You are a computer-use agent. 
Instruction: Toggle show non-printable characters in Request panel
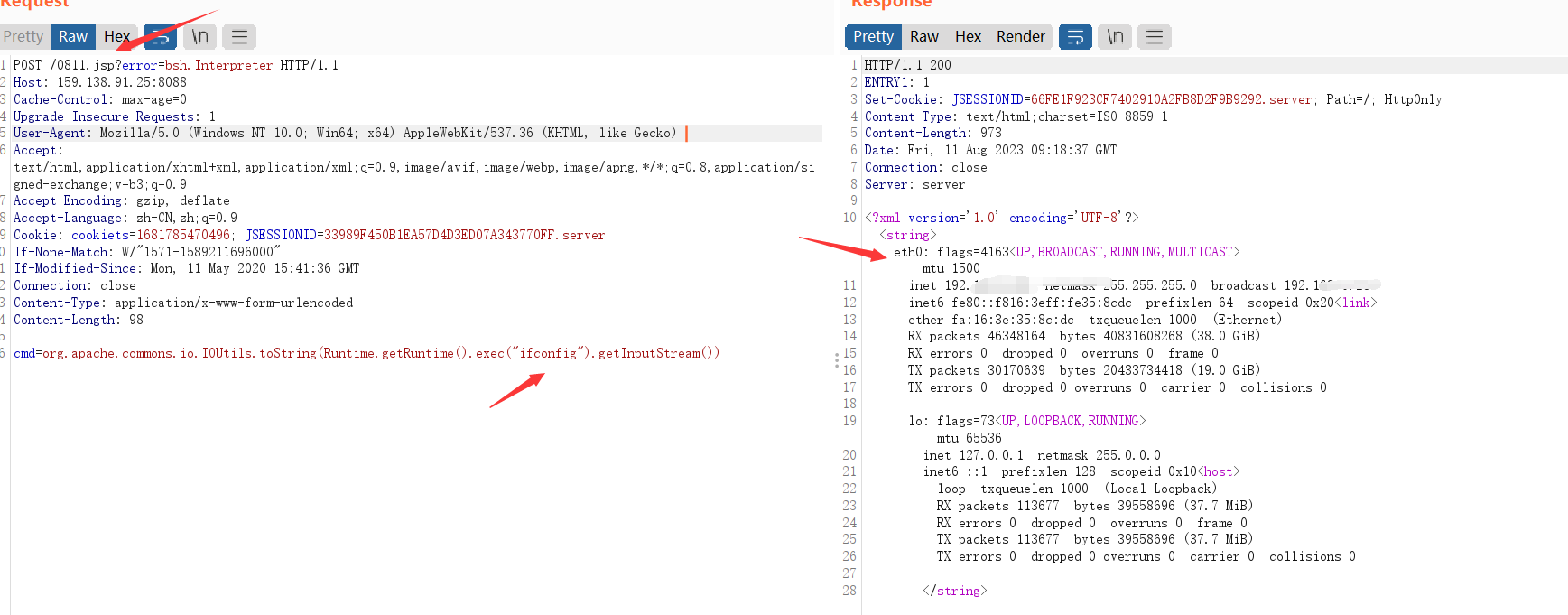pyautogui.click(x=200, y=37)
